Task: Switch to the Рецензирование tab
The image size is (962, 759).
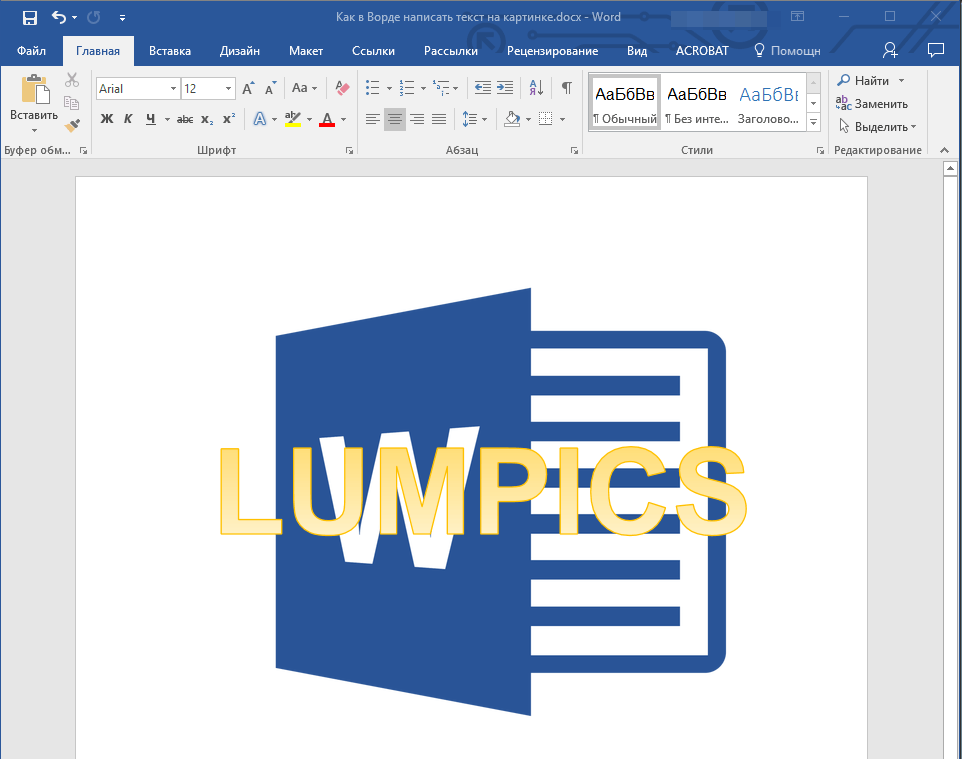Action: tap(552, 51)
